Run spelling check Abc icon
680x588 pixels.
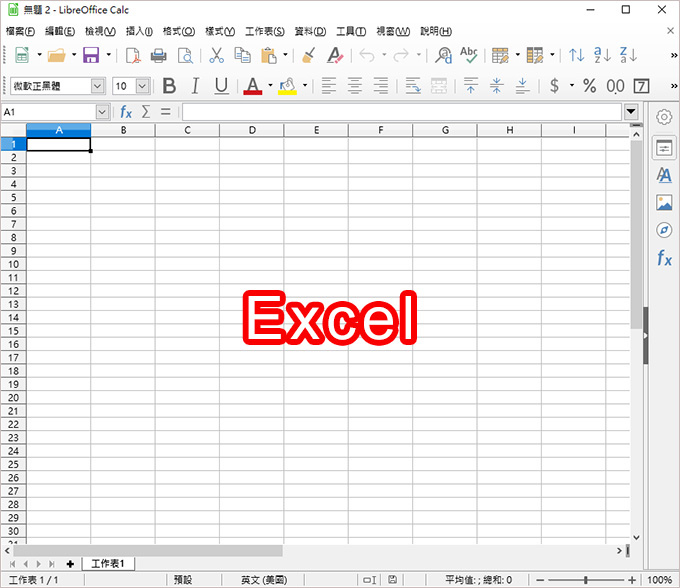469,55
